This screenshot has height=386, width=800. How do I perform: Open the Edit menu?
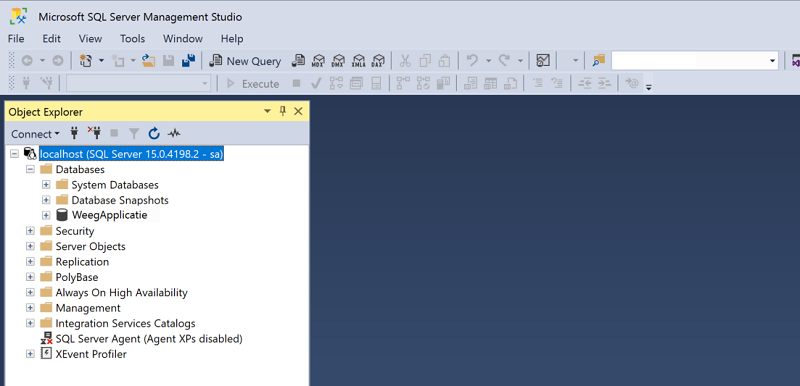tap(52, 39)
